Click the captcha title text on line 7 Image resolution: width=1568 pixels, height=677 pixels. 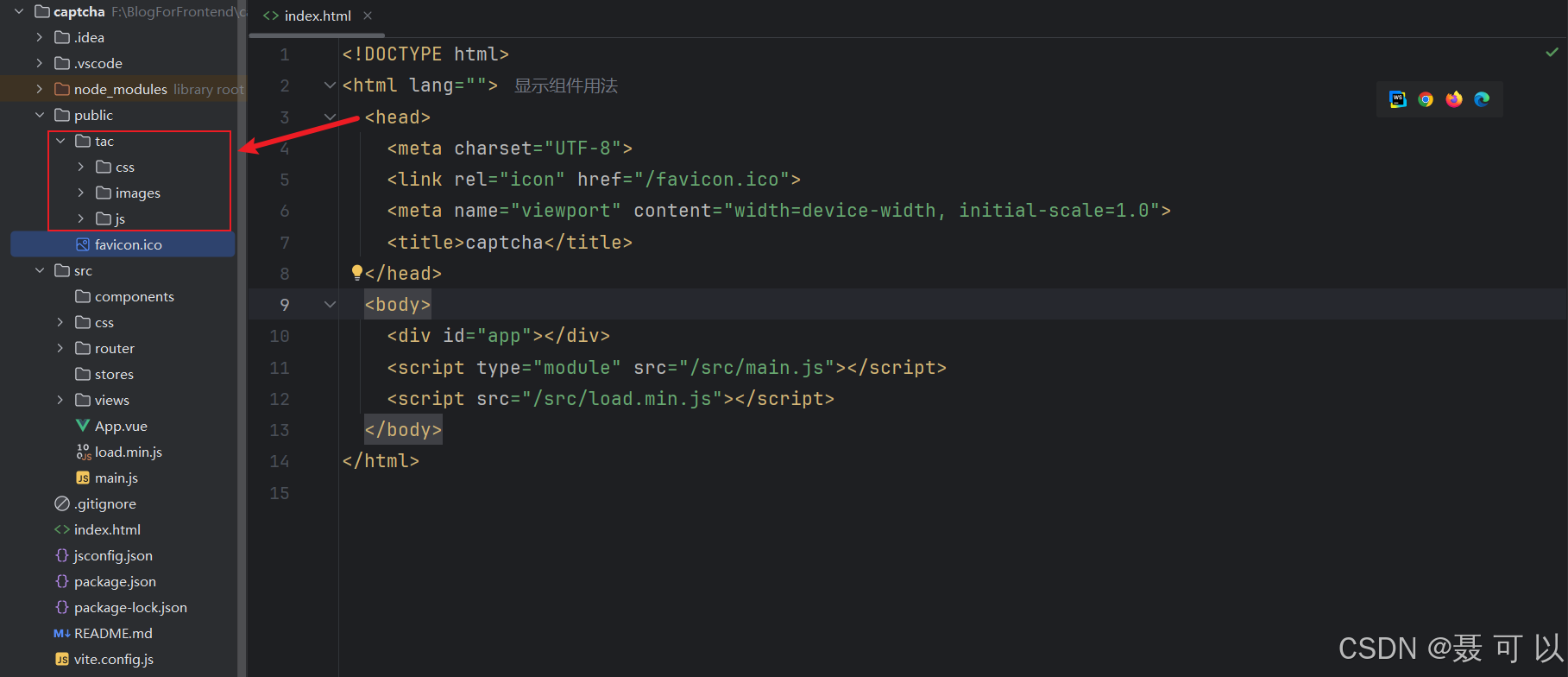point(504,242)
